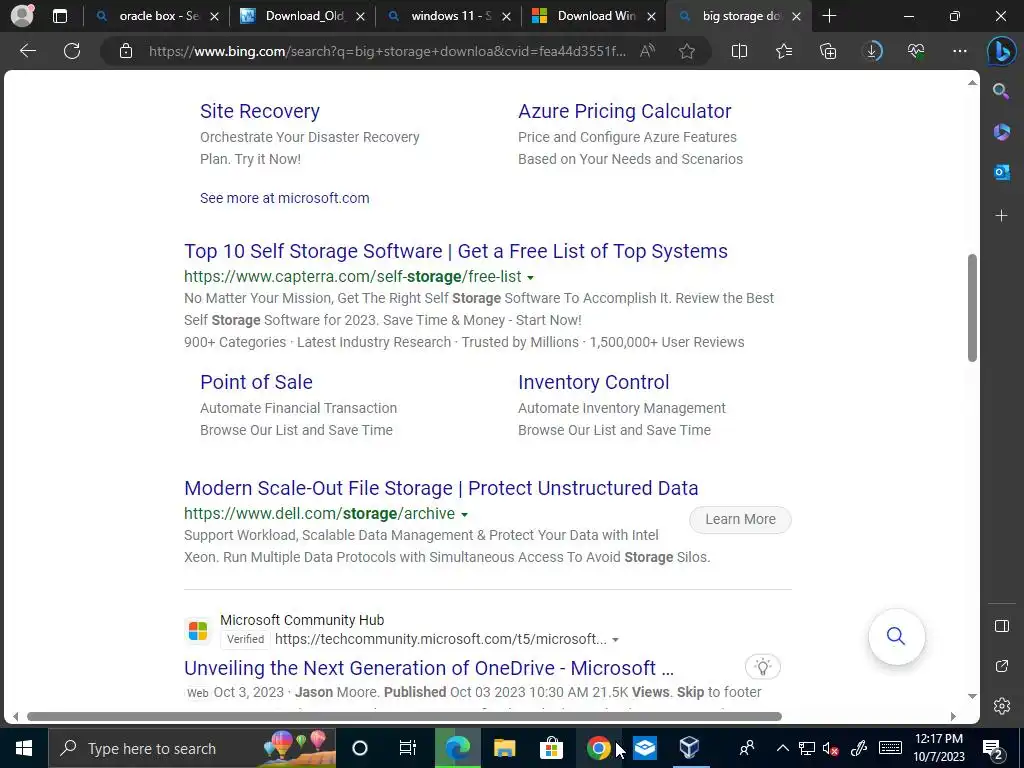1024x768 pixels.
Task: Toggle the sidebar layout icon
Action: click(x=1002, y=626)
